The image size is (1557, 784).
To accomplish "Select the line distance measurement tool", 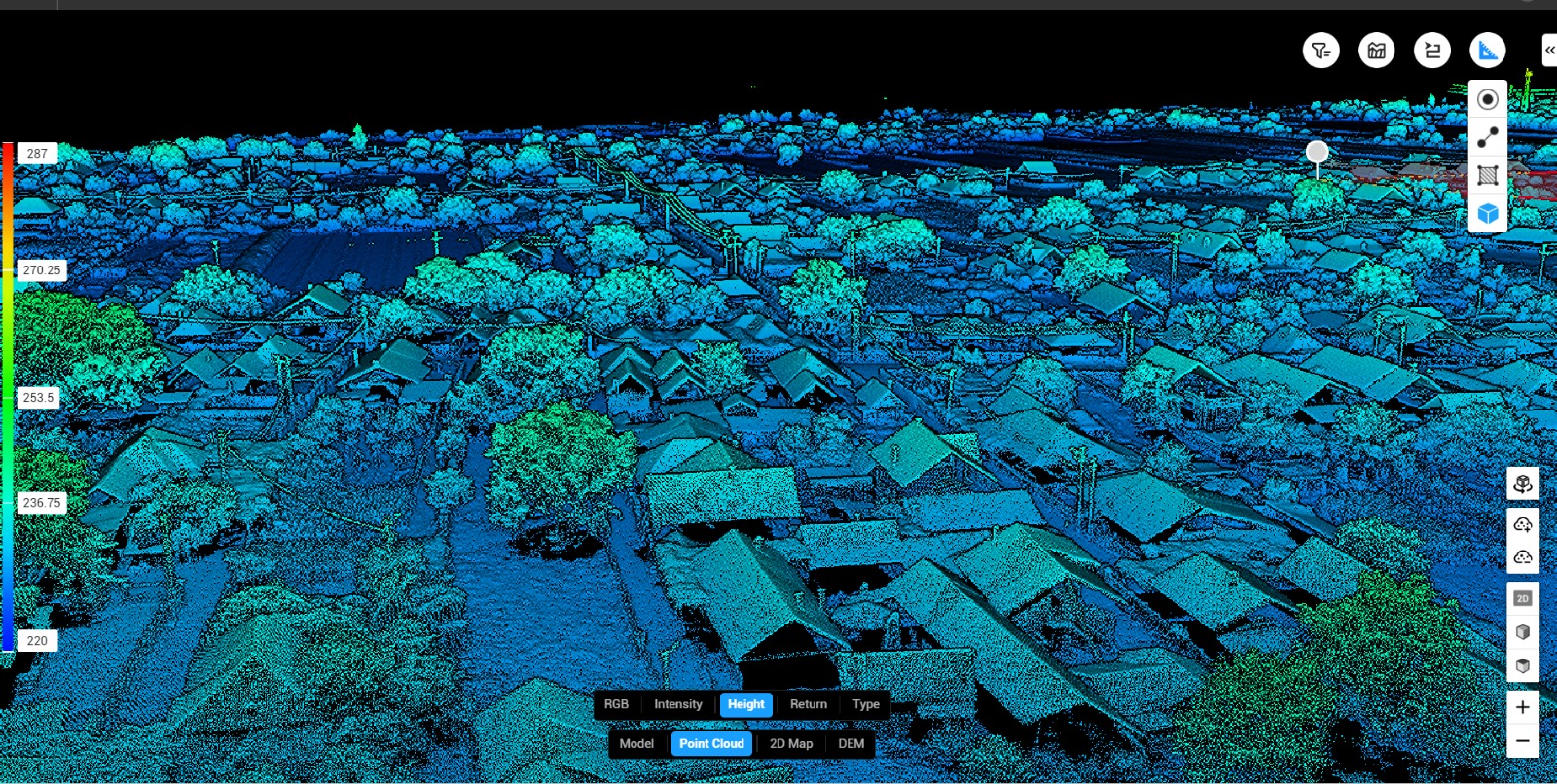I will [x=1487, y=138].
